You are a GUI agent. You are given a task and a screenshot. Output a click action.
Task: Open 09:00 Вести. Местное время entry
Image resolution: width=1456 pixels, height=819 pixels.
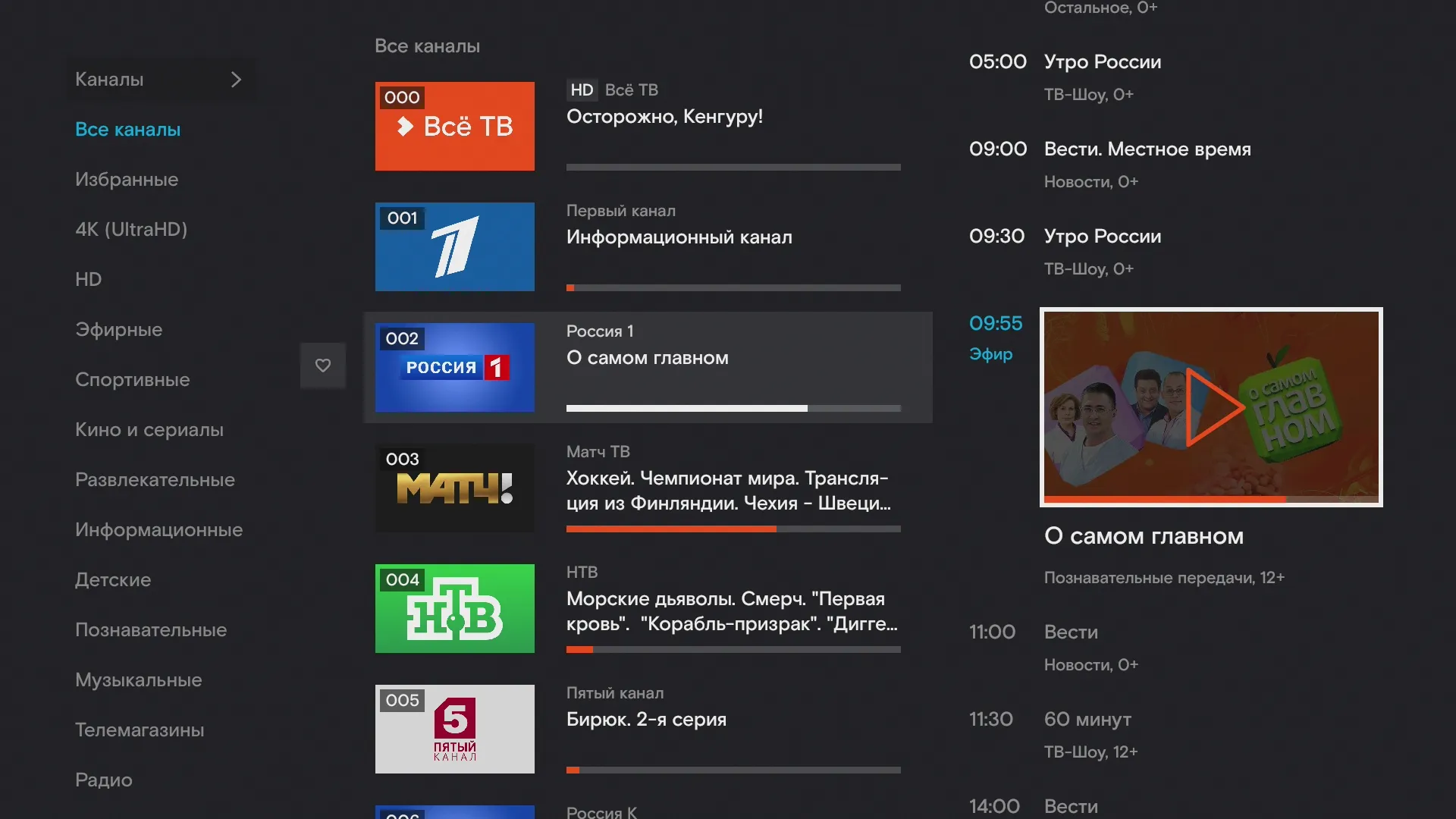1109,164
